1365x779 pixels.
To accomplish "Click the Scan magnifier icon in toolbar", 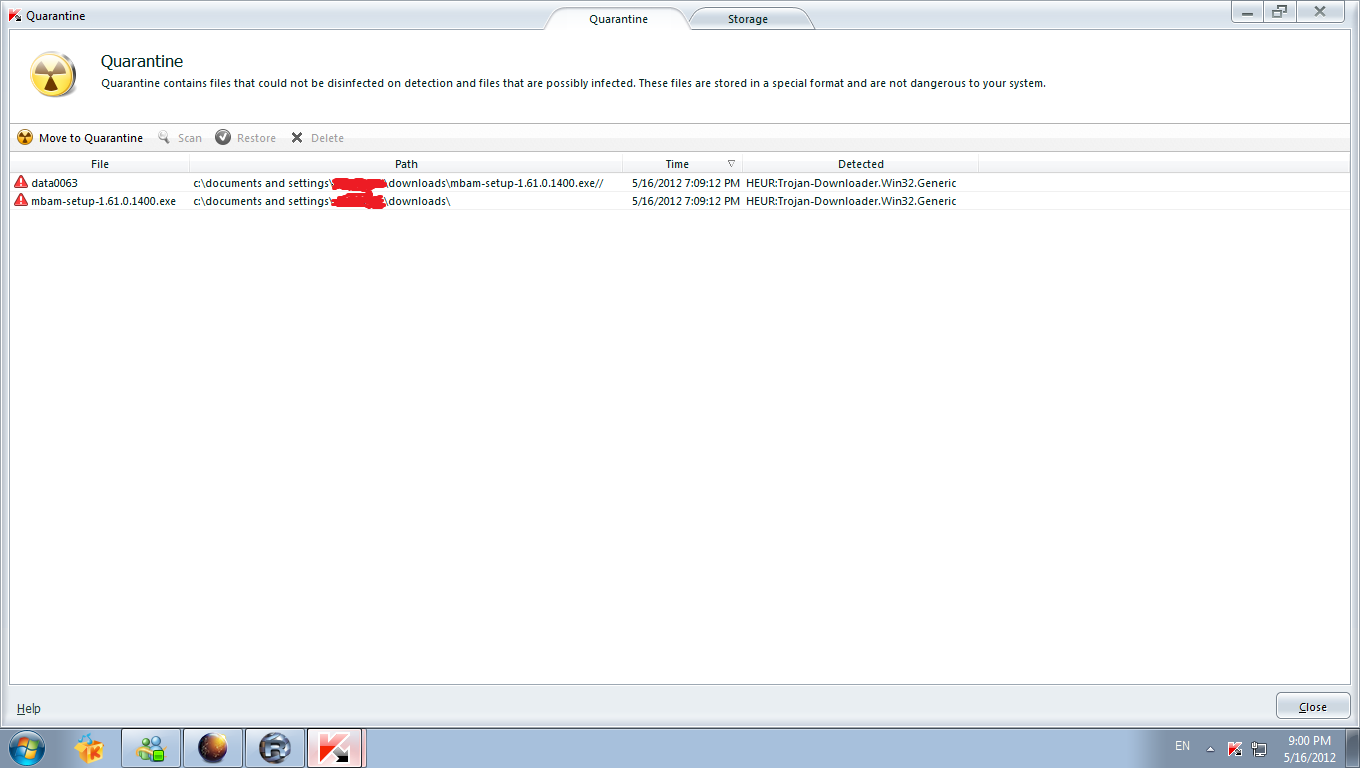I will tap(164, 138).
